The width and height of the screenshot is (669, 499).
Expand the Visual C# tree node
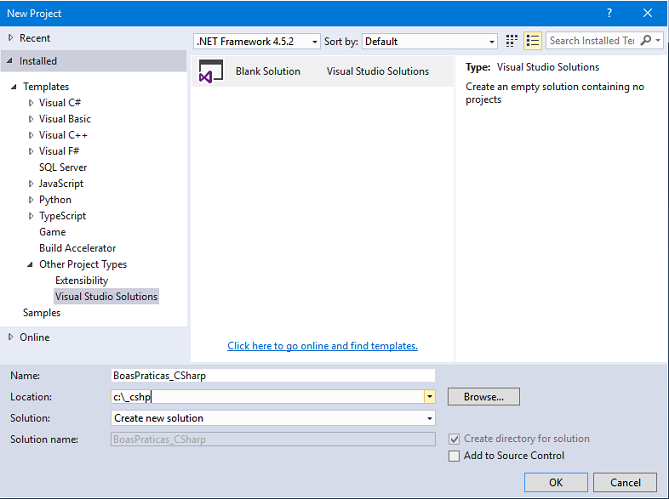point(31,103)
